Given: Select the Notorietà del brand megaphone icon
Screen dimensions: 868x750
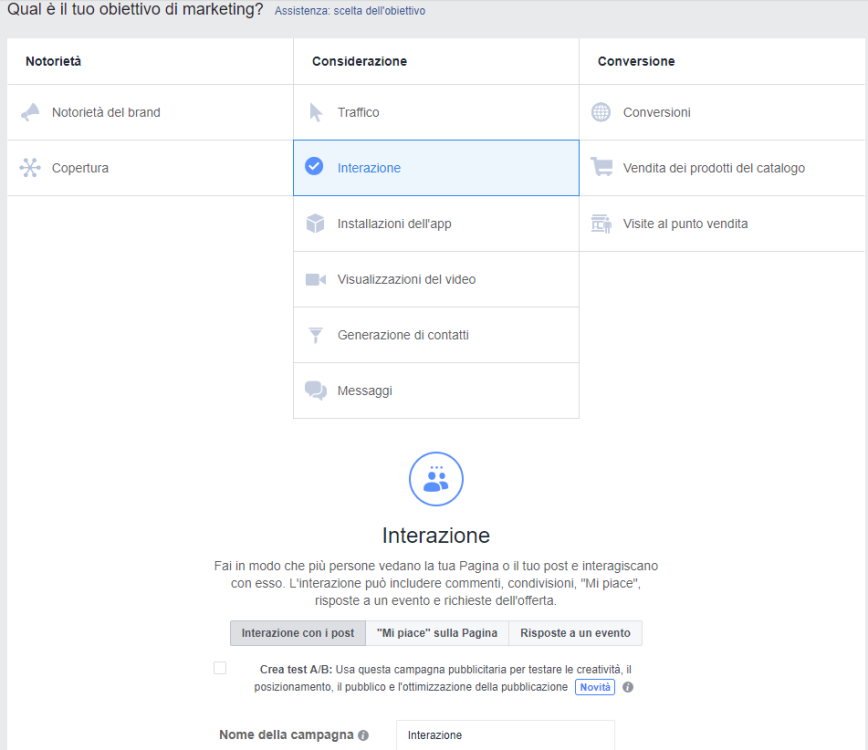Looking at the screenshot, I should click(x=31, y=112).
